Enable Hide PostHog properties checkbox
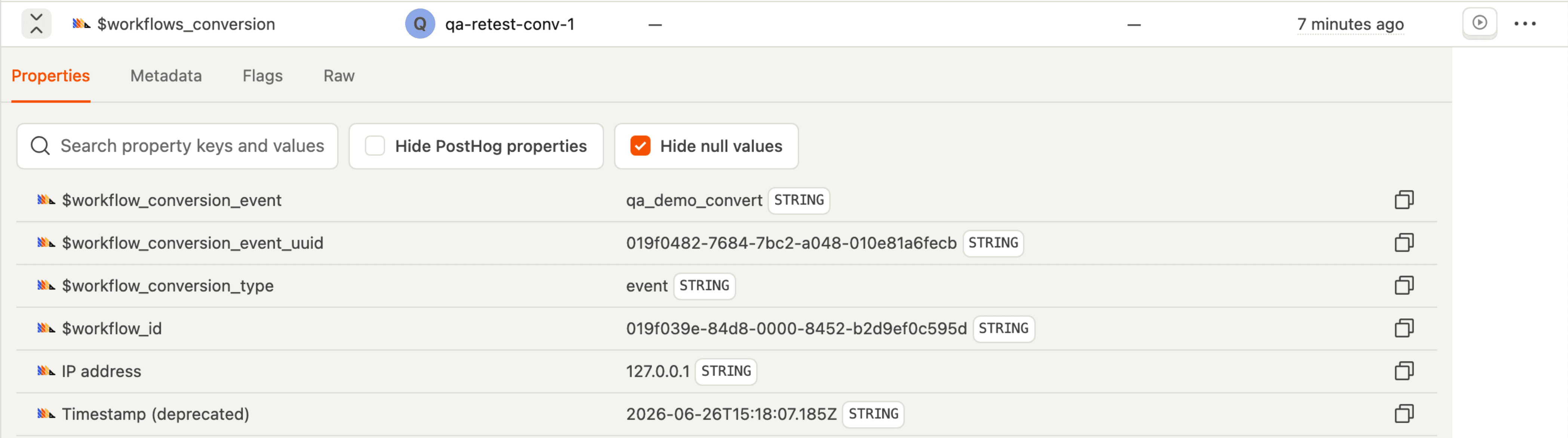1568x438 pixels. pyautogui.click(x=375, y=146)
